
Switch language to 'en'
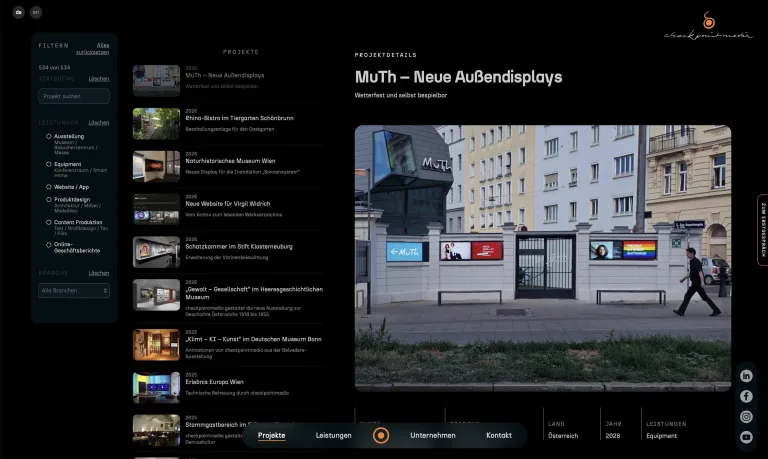[x=36, y=12]
